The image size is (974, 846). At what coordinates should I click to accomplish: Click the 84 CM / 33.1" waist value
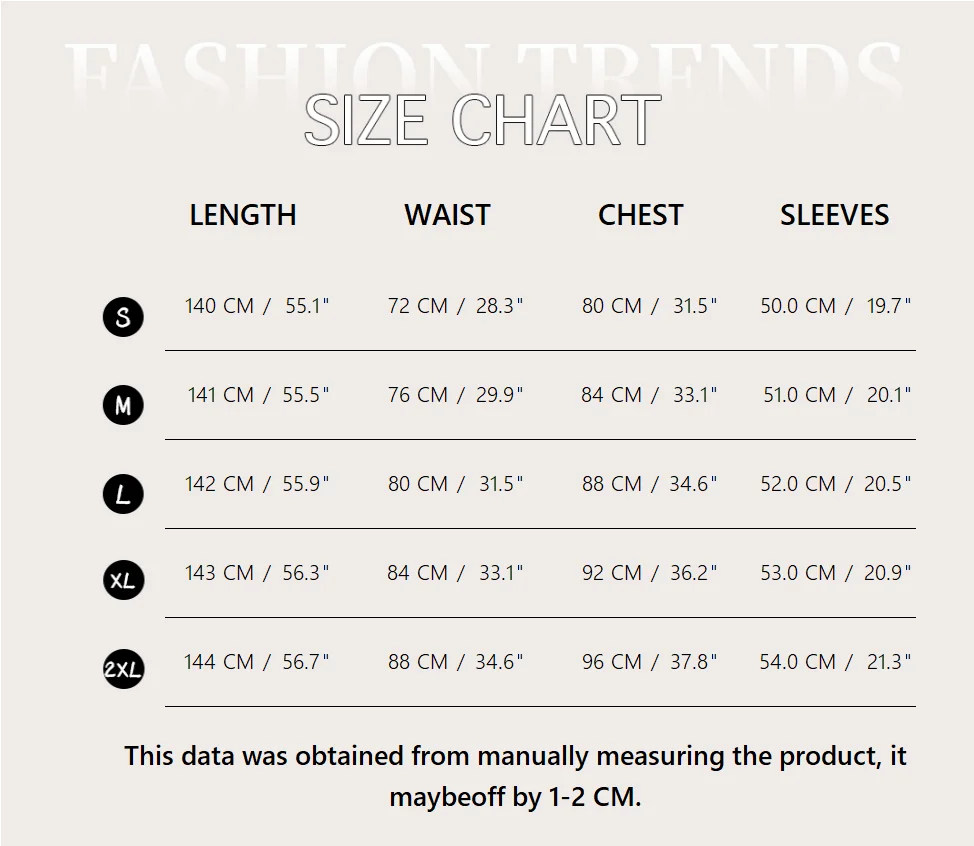[455, 573]
